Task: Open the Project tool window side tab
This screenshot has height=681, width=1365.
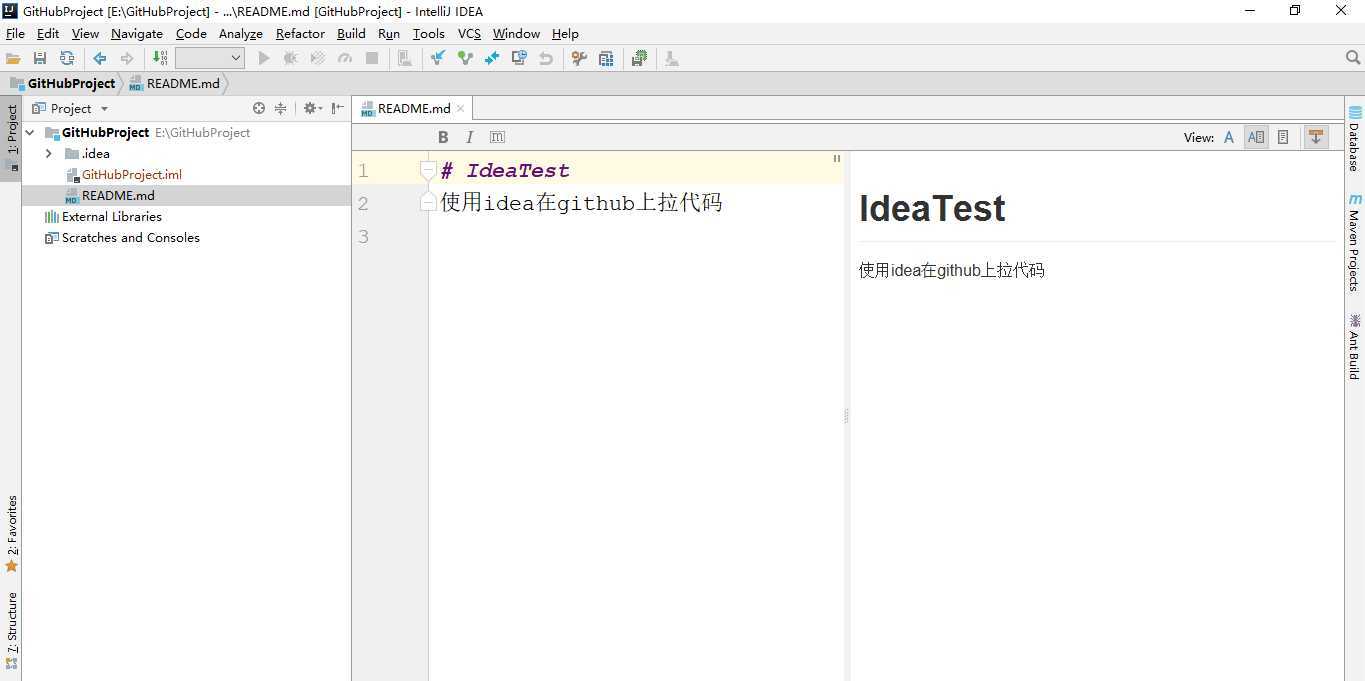Action: click(12, 138)
